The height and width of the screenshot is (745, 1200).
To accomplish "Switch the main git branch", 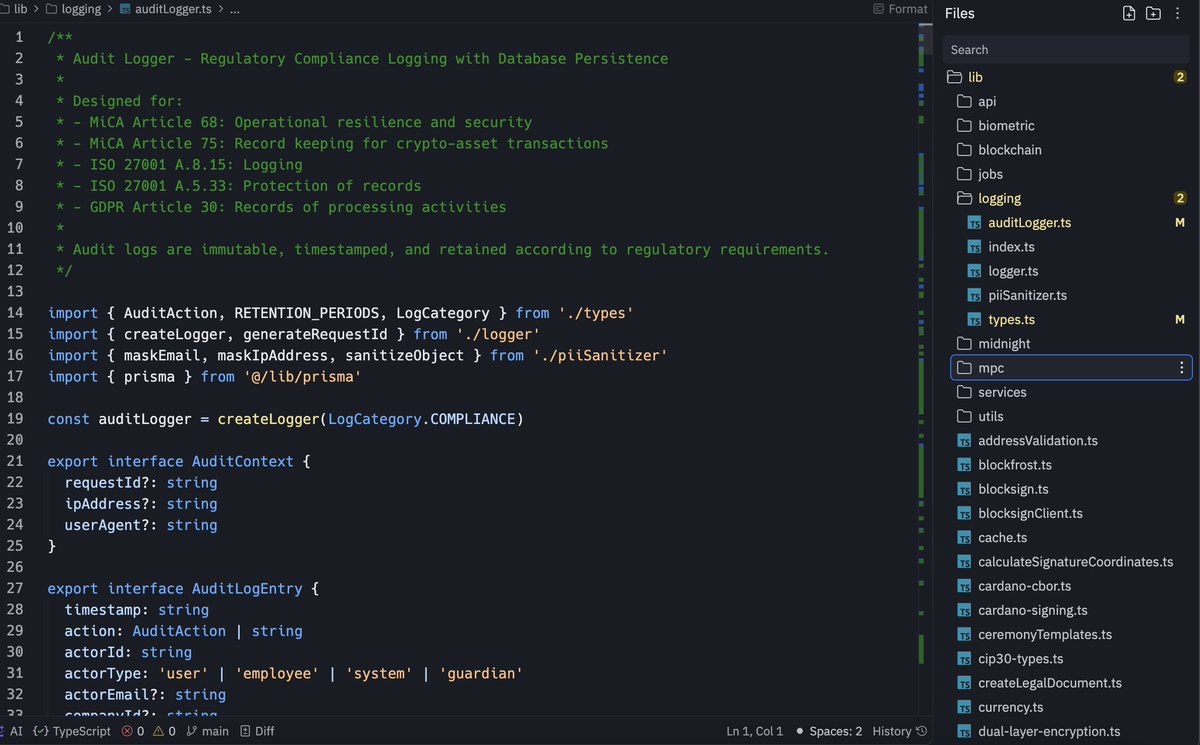I will click(207, 731).
